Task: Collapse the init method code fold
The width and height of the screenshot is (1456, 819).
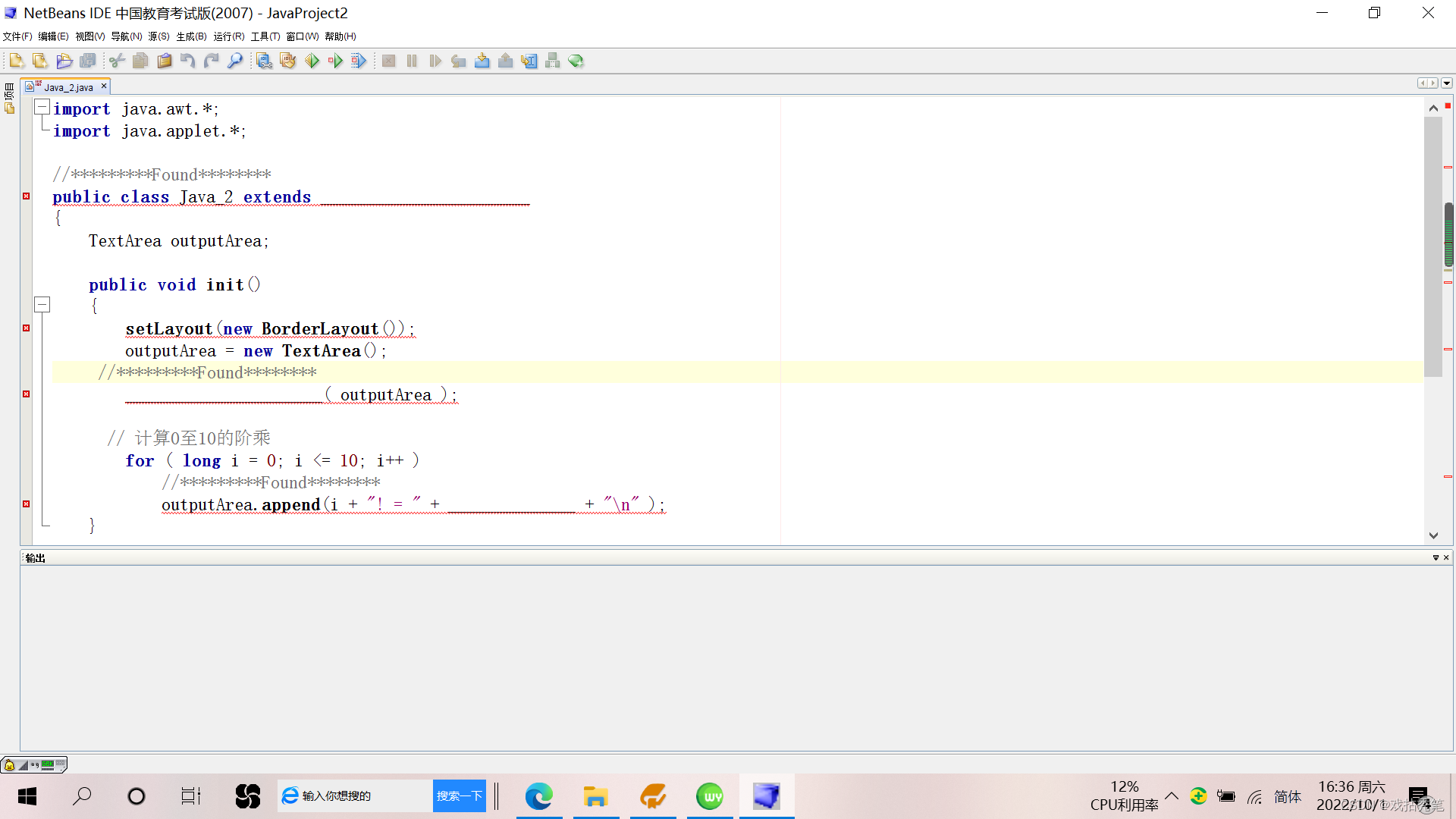Action: coord(42,305)
